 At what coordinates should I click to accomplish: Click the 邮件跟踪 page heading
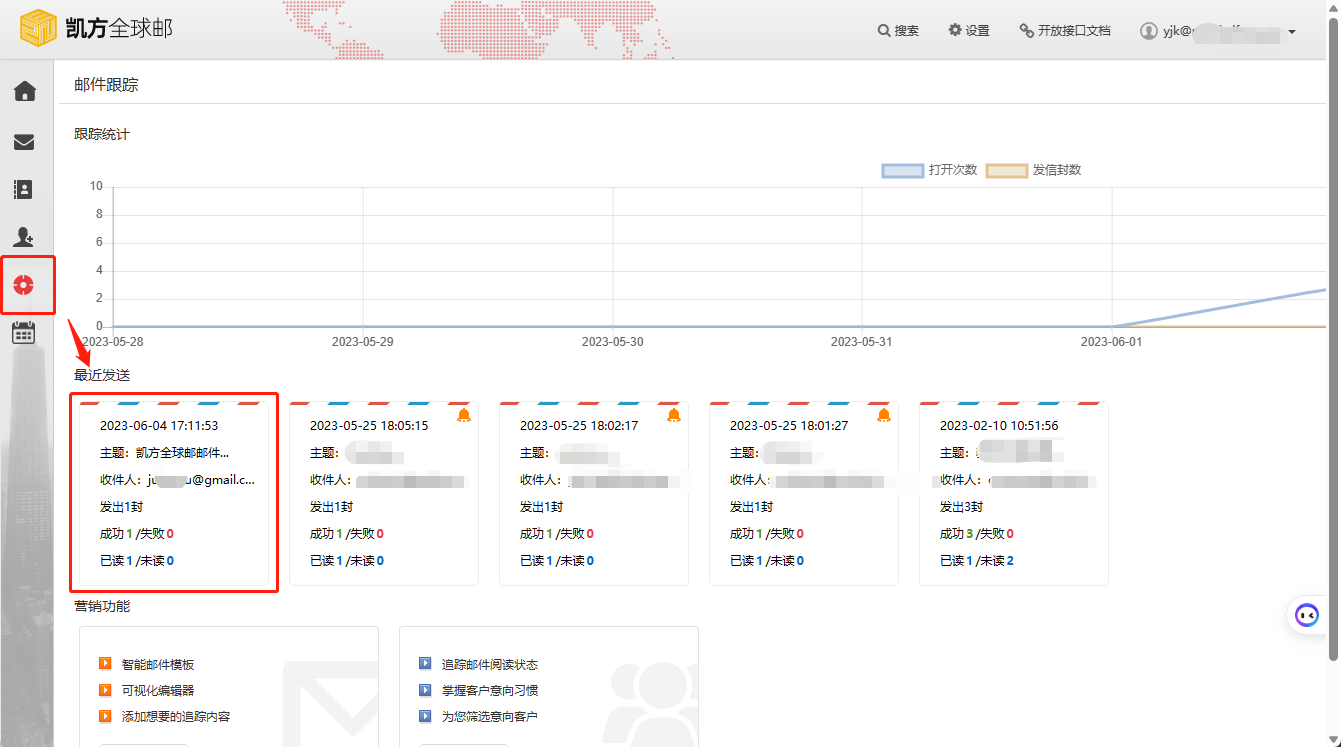(106, 85)
